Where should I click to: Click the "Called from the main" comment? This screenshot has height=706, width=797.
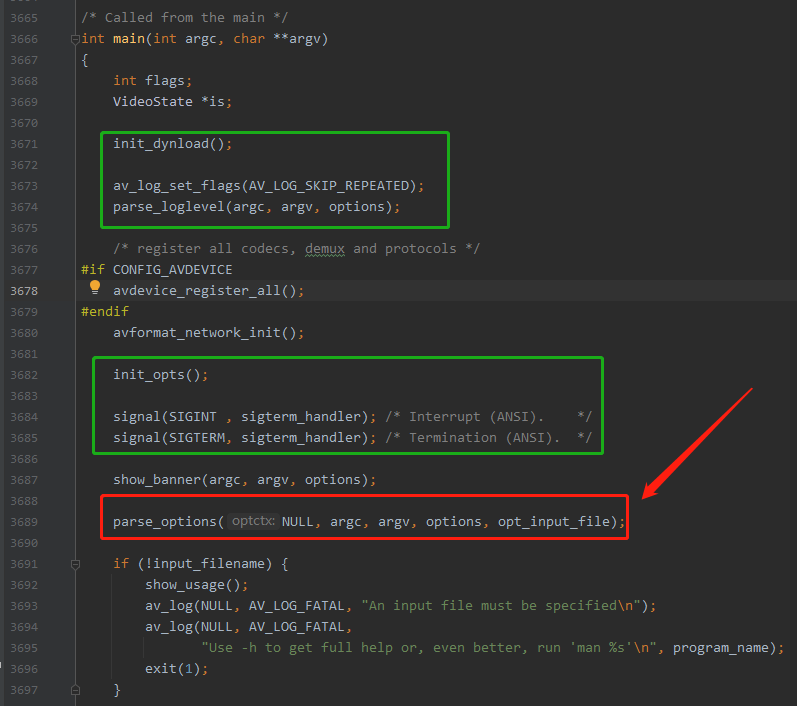[x=185, y=18]
